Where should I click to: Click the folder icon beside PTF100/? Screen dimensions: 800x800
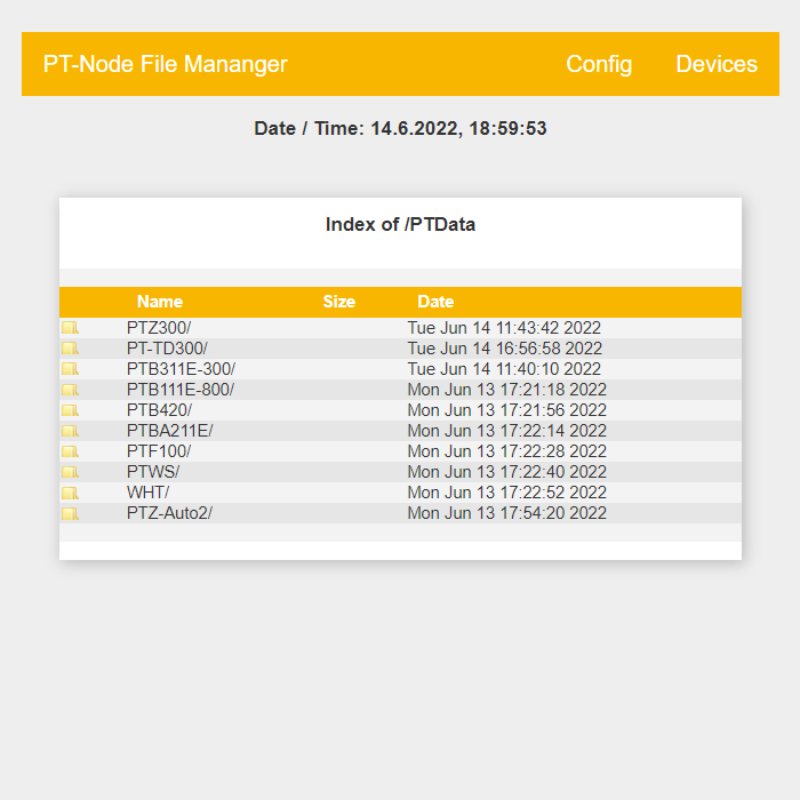pyautogui.click(x=70, y=452)
